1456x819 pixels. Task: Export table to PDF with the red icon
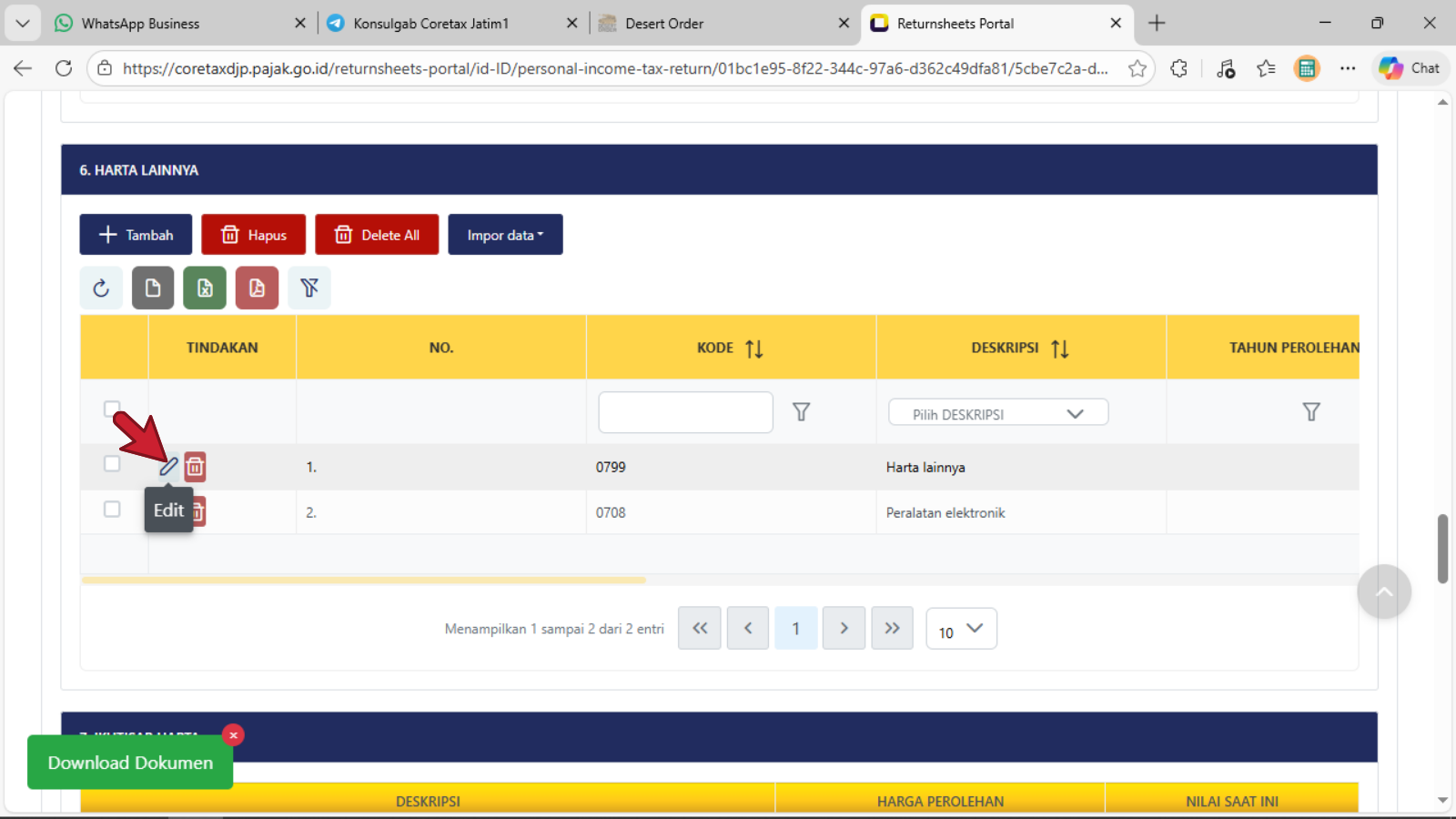257,288
